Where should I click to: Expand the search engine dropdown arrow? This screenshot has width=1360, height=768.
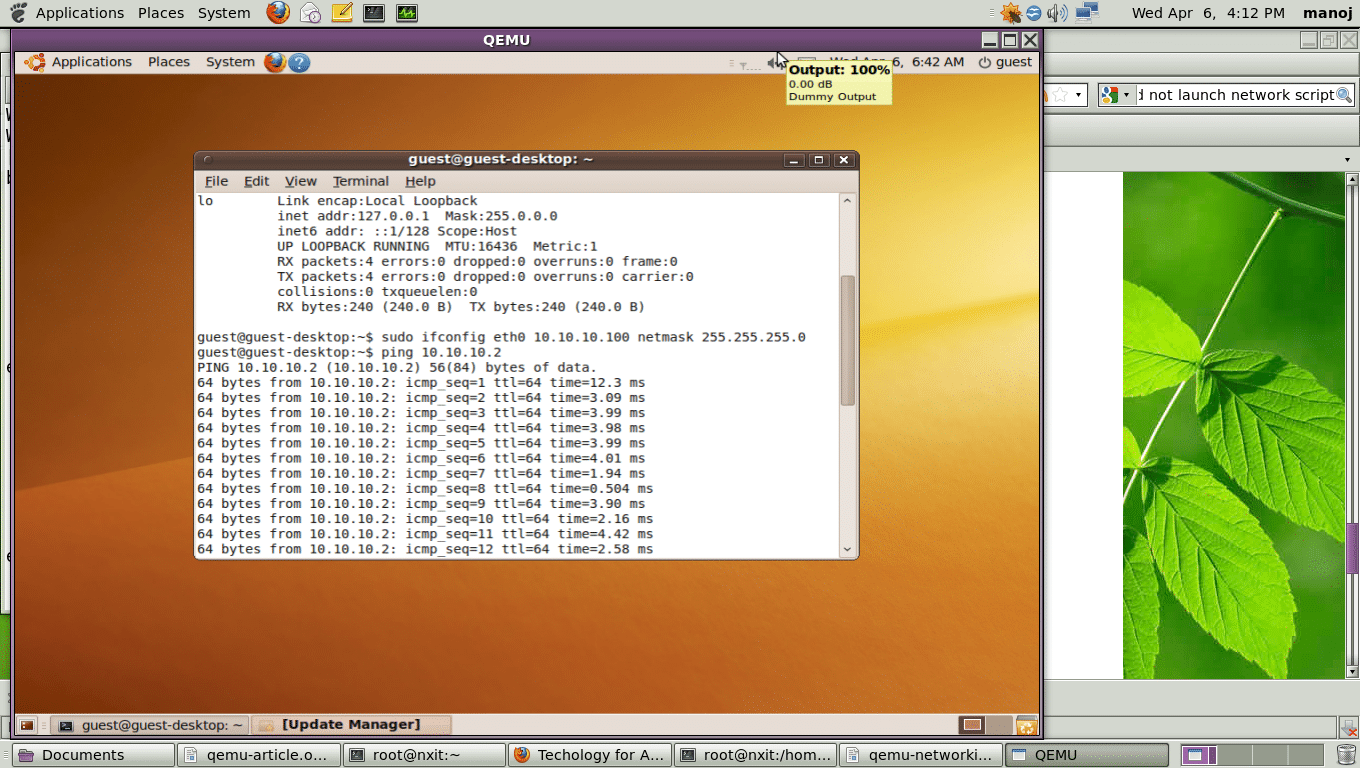[1127, 95]
